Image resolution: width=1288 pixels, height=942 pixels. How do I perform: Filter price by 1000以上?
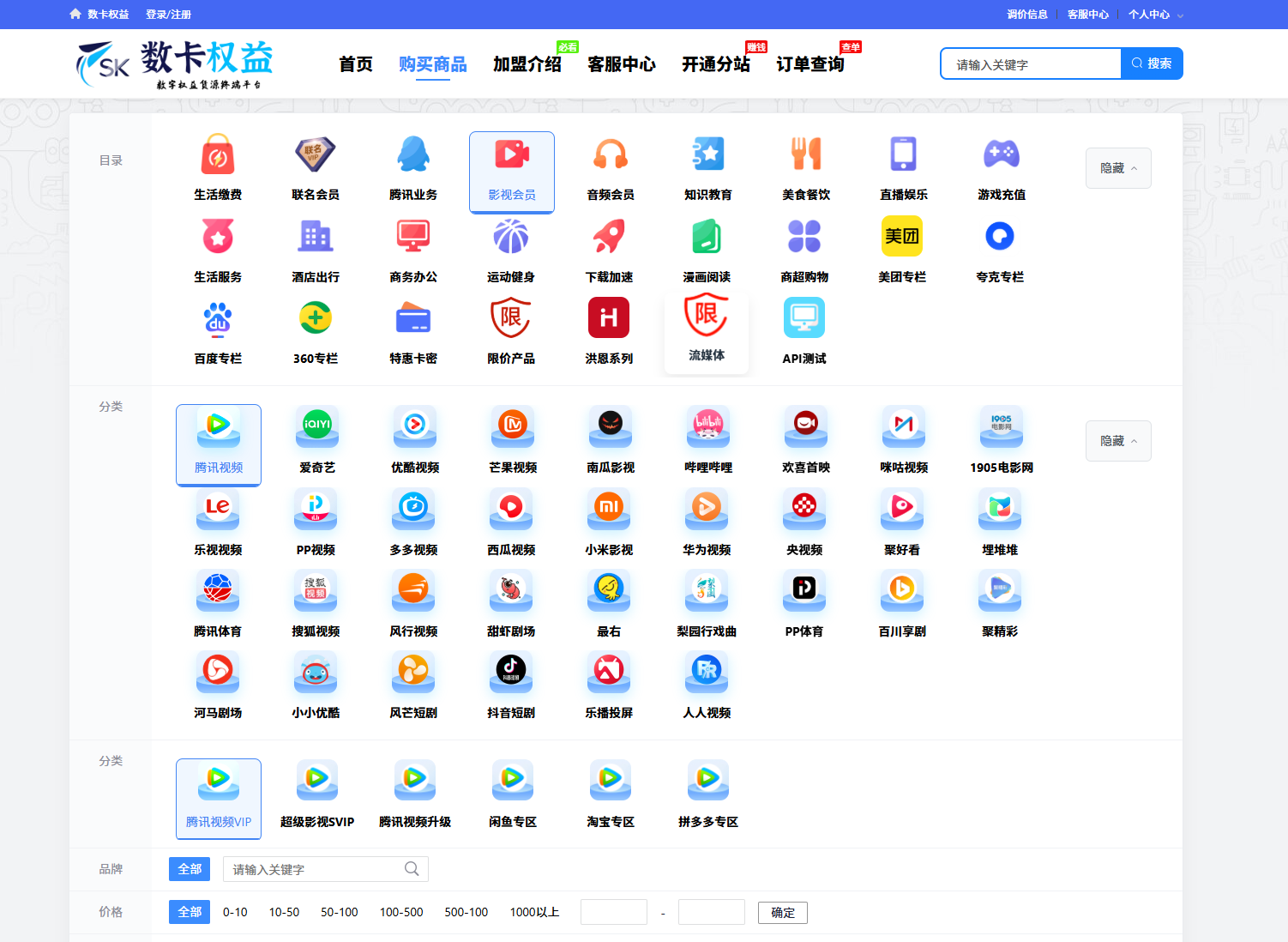[x=534, y=912]
